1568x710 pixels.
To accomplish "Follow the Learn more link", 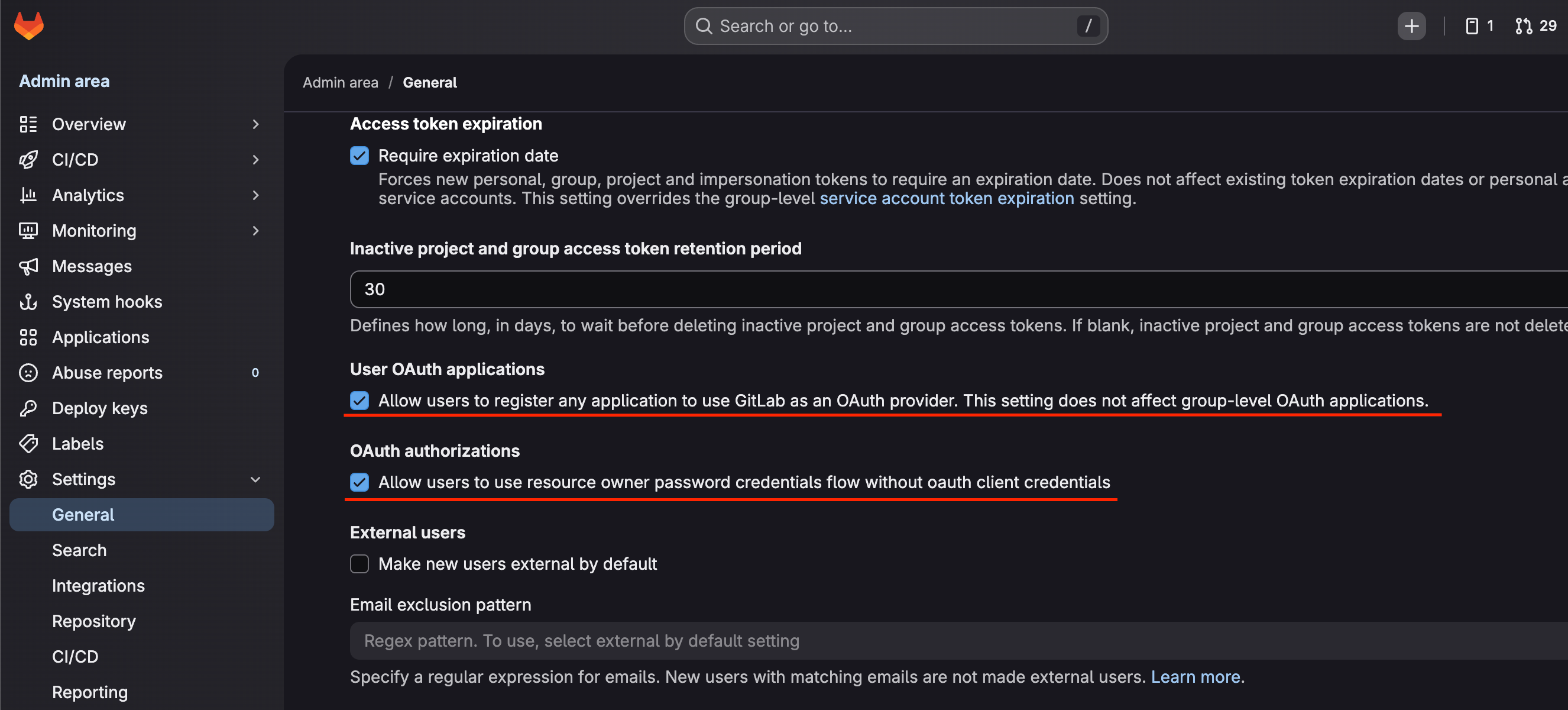I will [1196, 677].
